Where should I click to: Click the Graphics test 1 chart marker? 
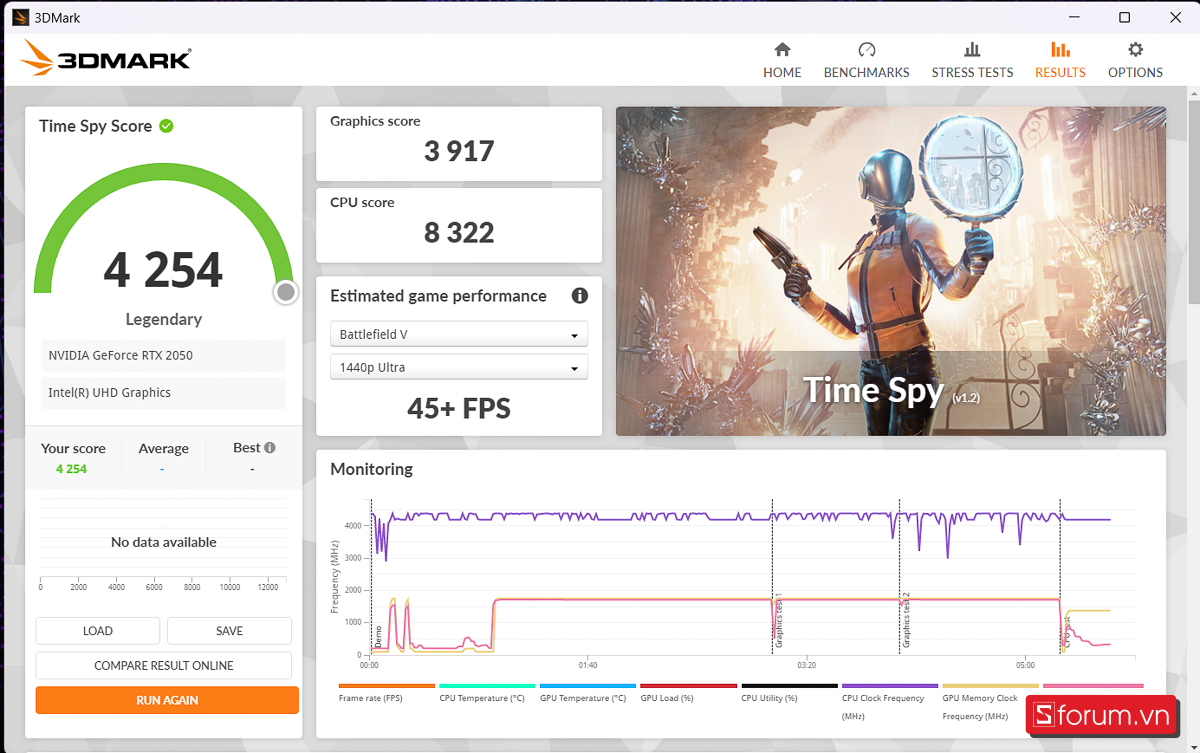(x=778, y=620)
